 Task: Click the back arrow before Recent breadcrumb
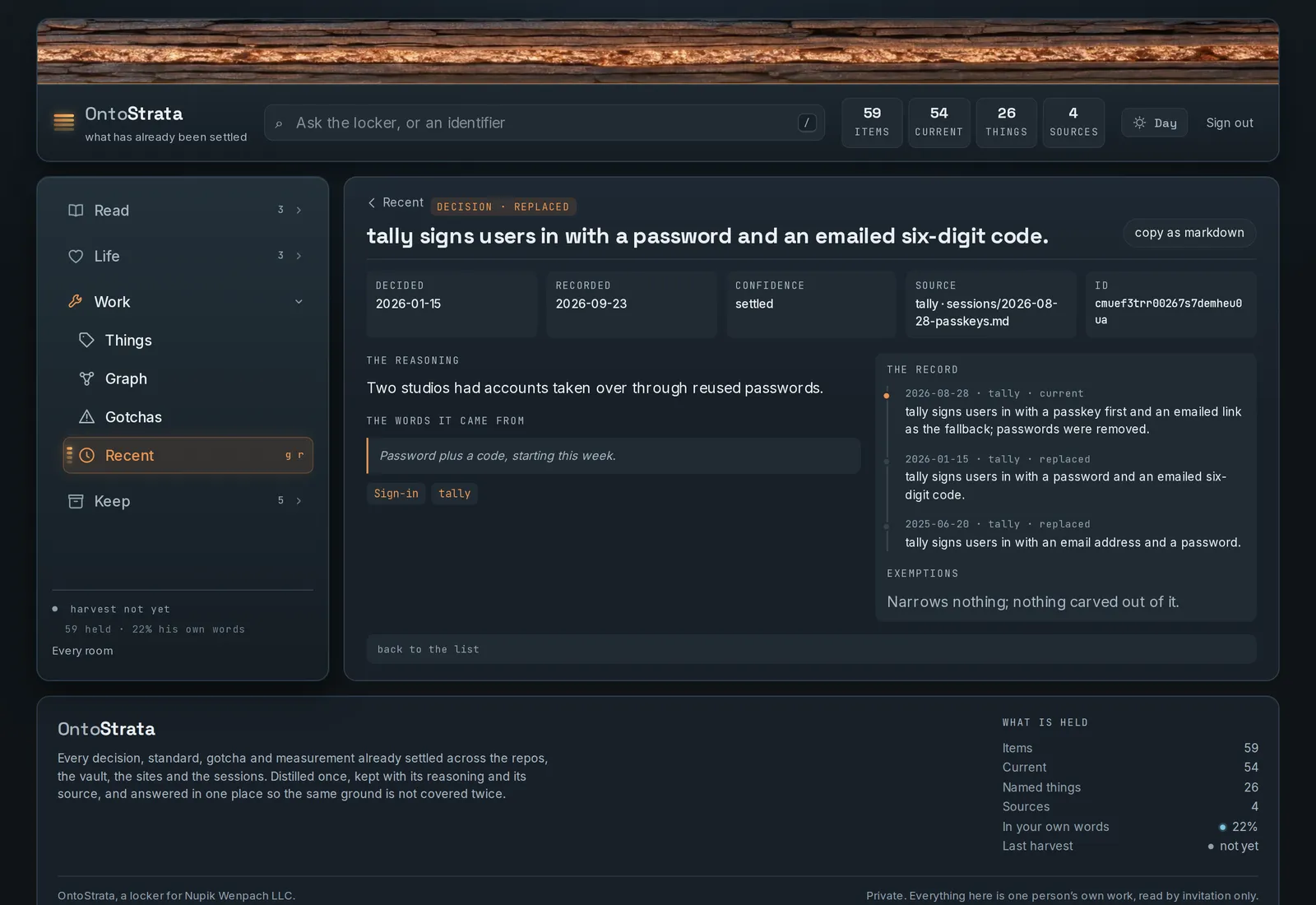pos(372,202)
